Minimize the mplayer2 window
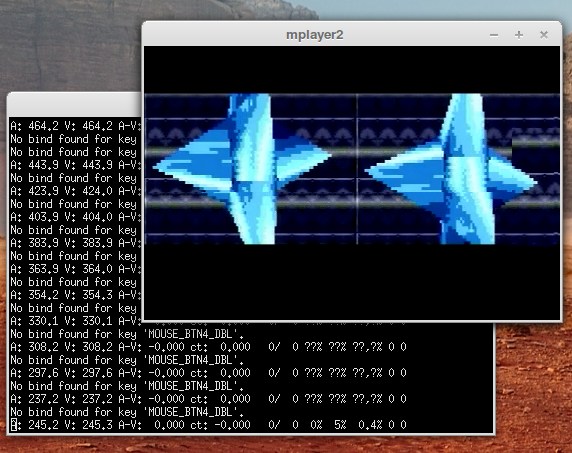The width and height of the screenshot is (572, 453). (494, 35)
